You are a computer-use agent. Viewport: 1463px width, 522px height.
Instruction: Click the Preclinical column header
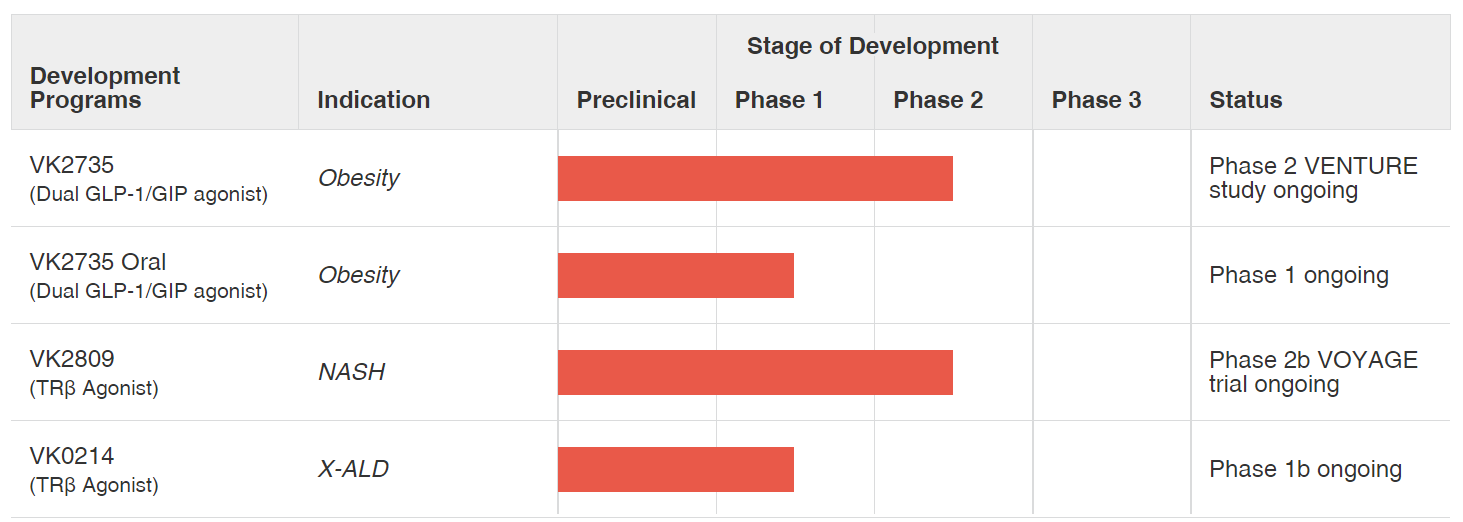coord(636,100)
